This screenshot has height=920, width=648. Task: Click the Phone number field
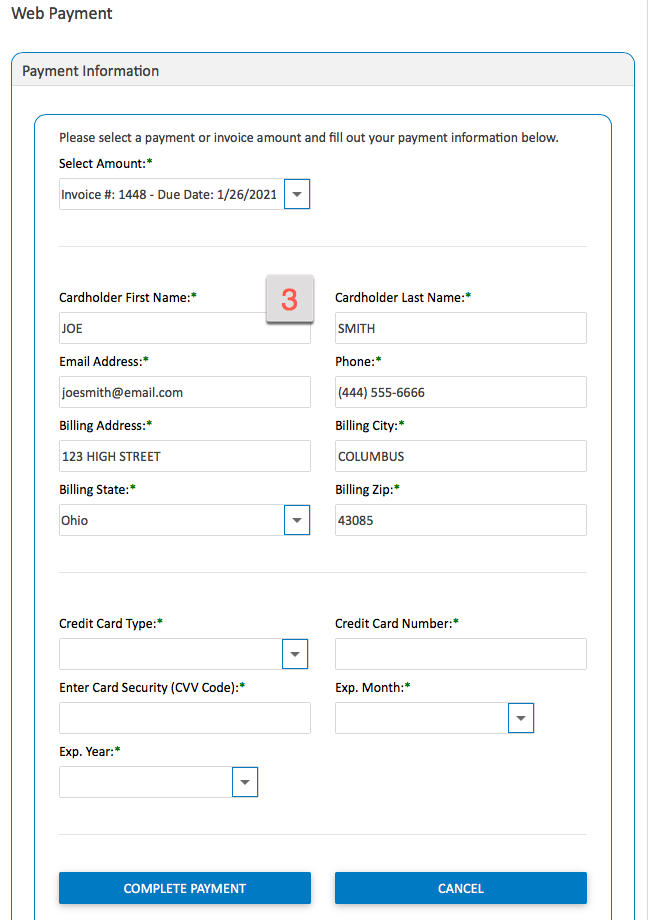[x=460, y=392]
